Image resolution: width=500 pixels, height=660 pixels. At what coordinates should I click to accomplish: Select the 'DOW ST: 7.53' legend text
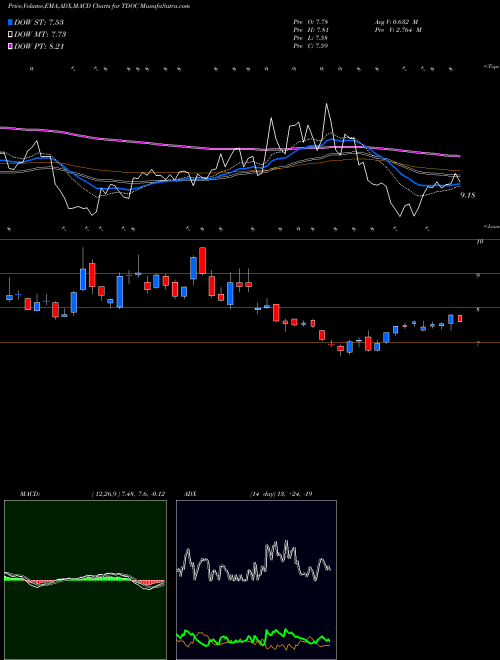(x=39, y=22)
